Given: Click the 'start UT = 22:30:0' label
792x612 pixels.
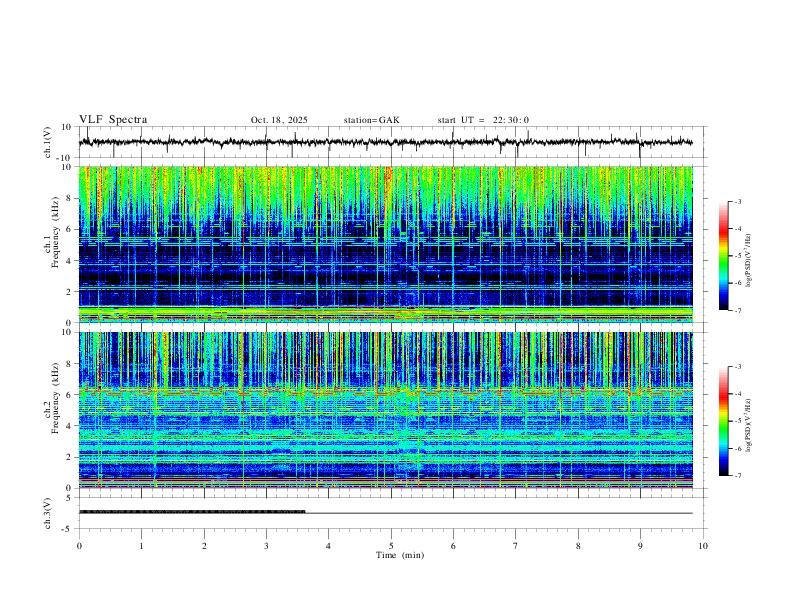Looking at the screenshot, I should 483,120.
